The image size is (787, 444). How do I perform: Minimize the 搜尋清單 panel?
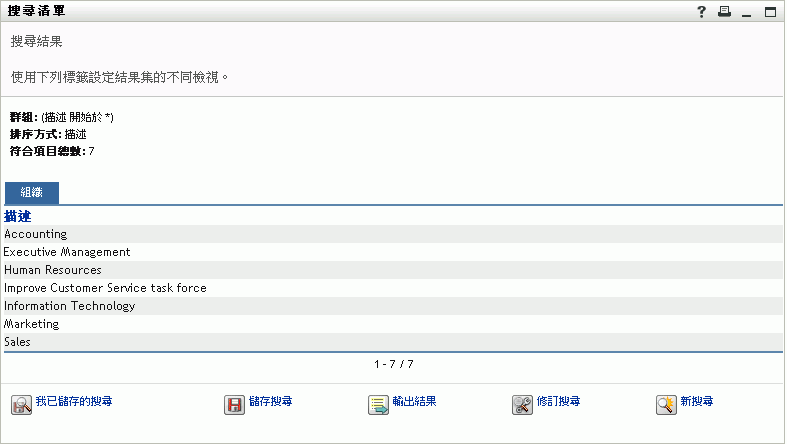point(746,13)
